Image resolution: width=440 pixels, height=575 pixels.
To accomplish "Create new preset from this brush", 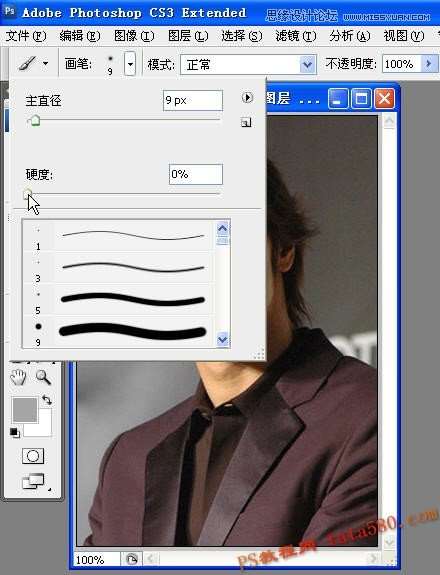I will point(246,122).
